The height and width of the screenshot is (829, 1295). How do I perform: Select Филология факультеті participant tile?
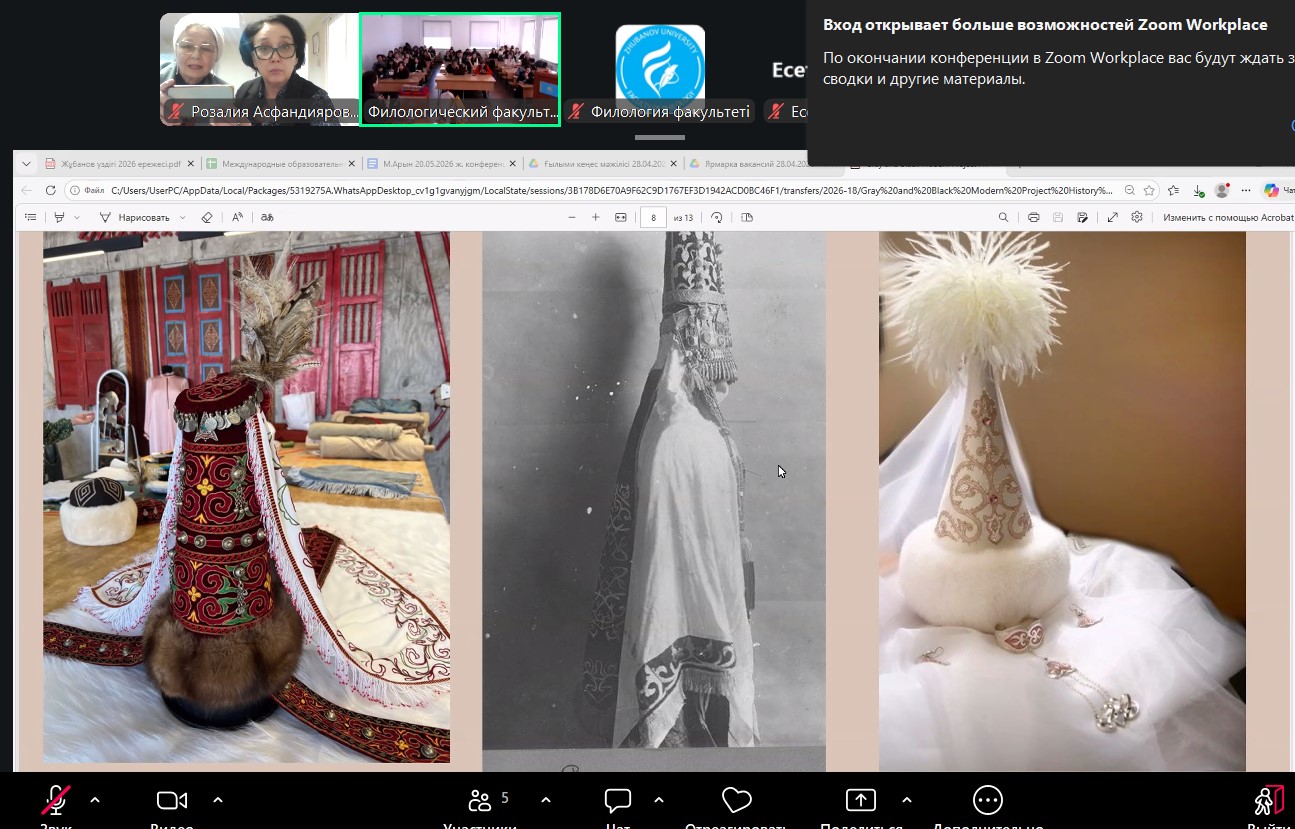point(660,69)
